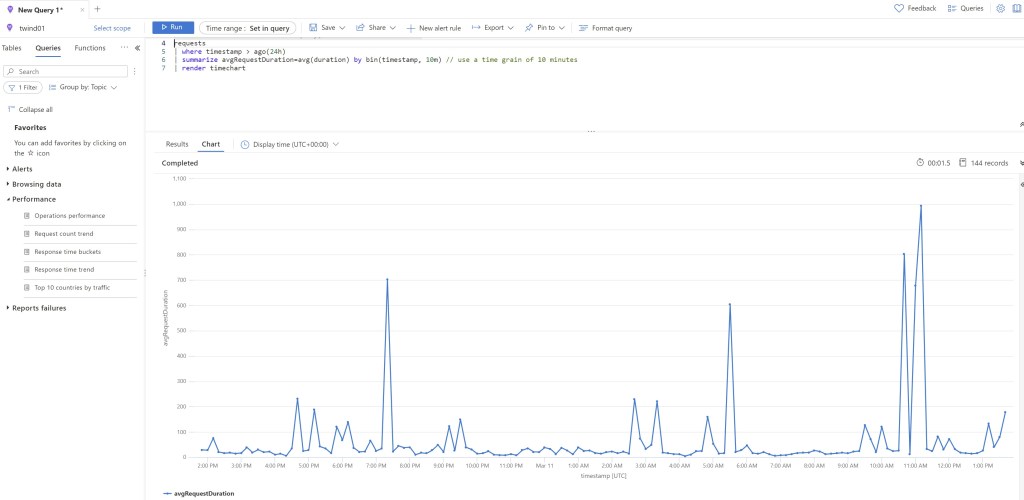Click the Format query icon
Image resolution: width=1024 pixels, height=500 pixels.
point(584,28)
